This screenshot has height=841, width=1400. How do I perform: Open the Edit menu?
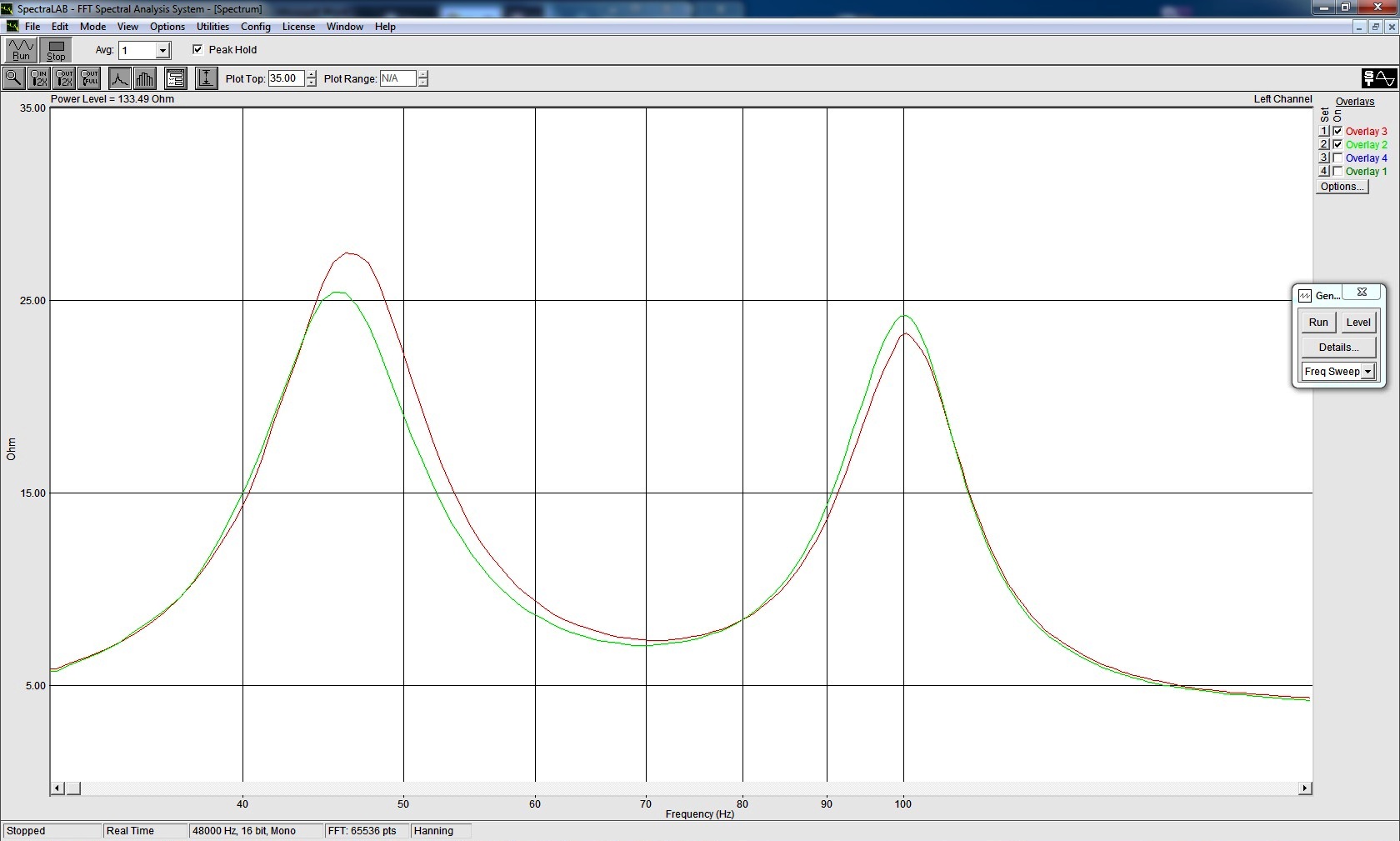[x=60, y=27]
